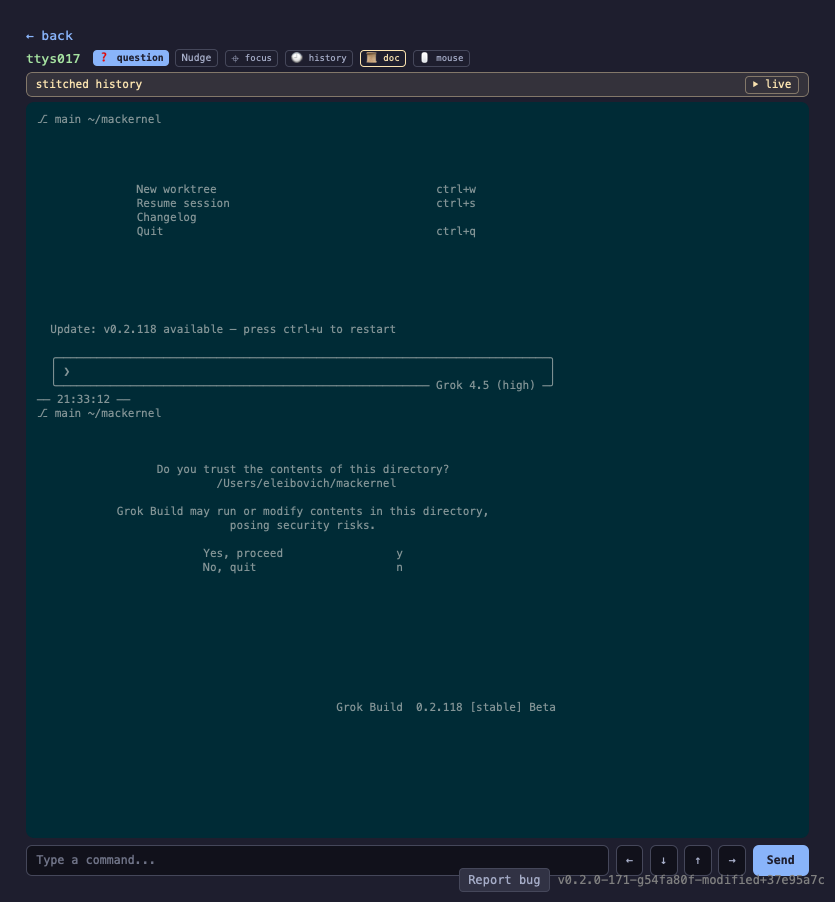Click the /Users/eleibovich/mackernel path

(307, 483)
